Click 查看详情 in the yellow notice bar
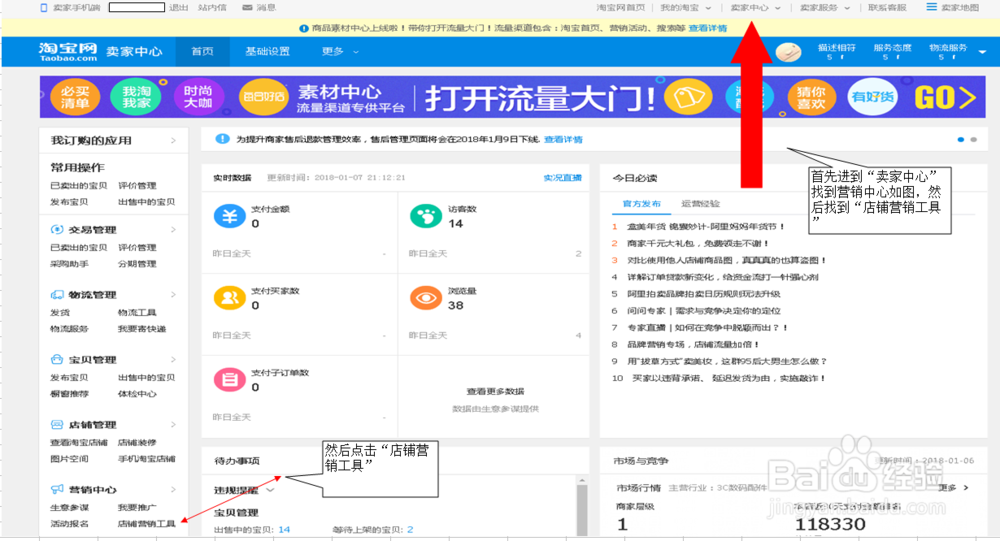Screen dimensions: 1000x541 click(708, 28)
